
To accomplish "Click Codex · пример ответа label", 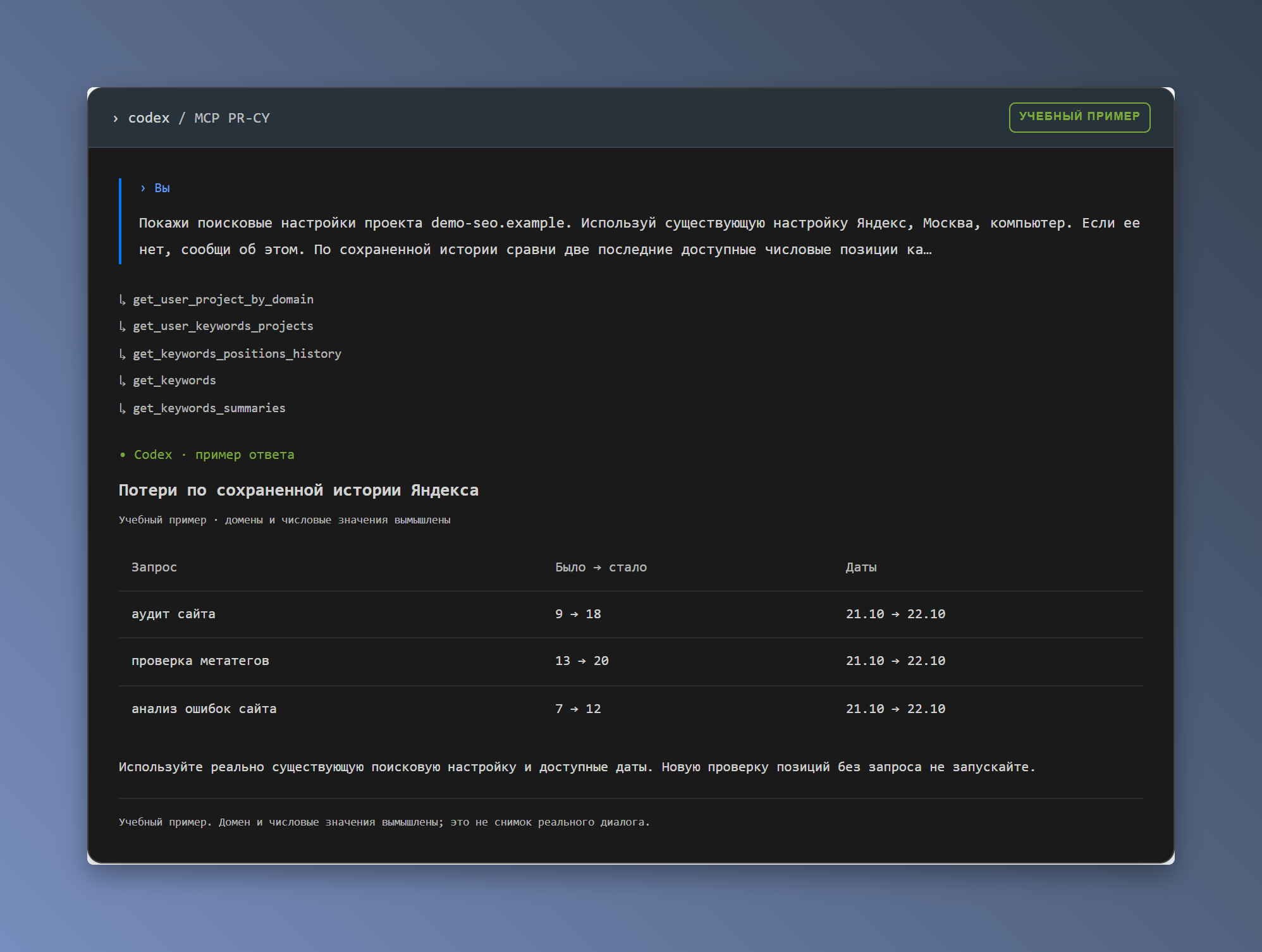I will (214, 455).
